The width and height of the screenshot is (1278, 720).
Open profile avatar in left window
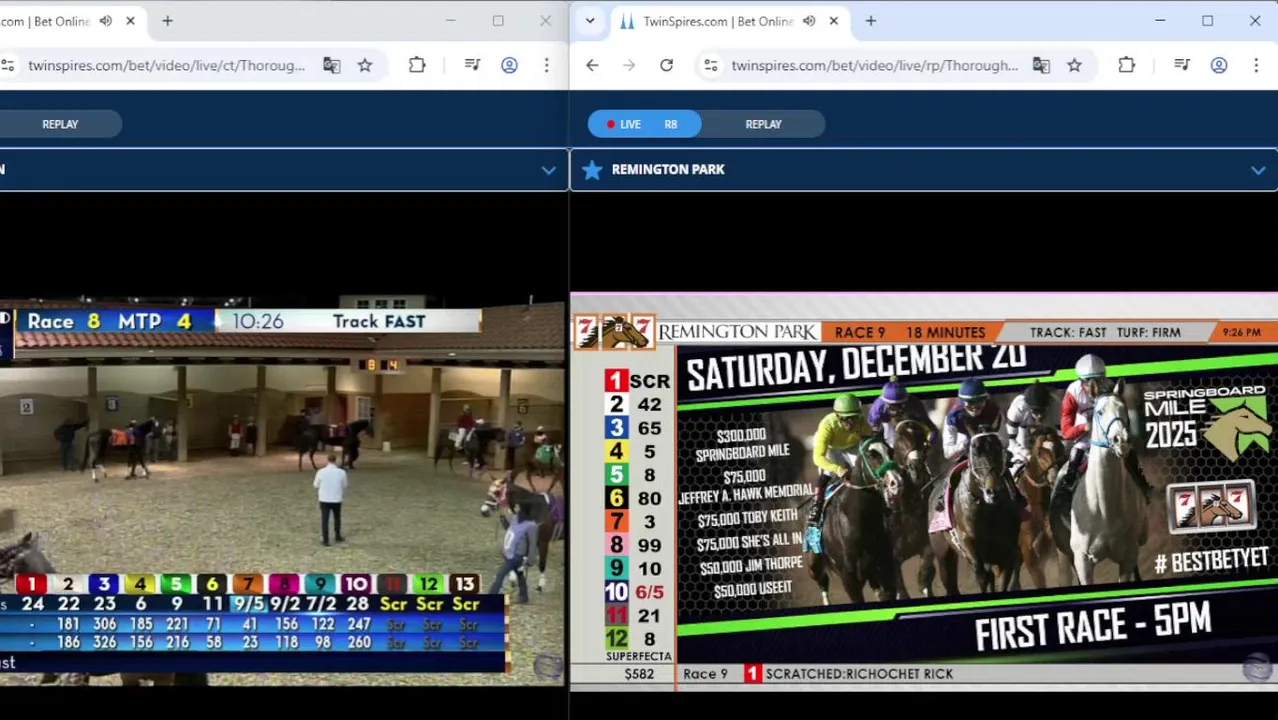pos(509,65)
